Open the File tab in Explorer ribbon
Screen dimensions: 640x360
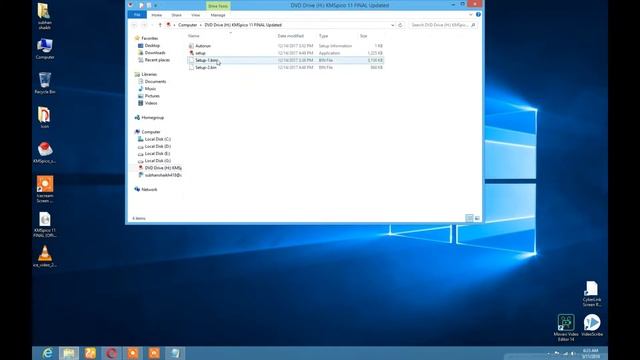(x=137, y=15)
